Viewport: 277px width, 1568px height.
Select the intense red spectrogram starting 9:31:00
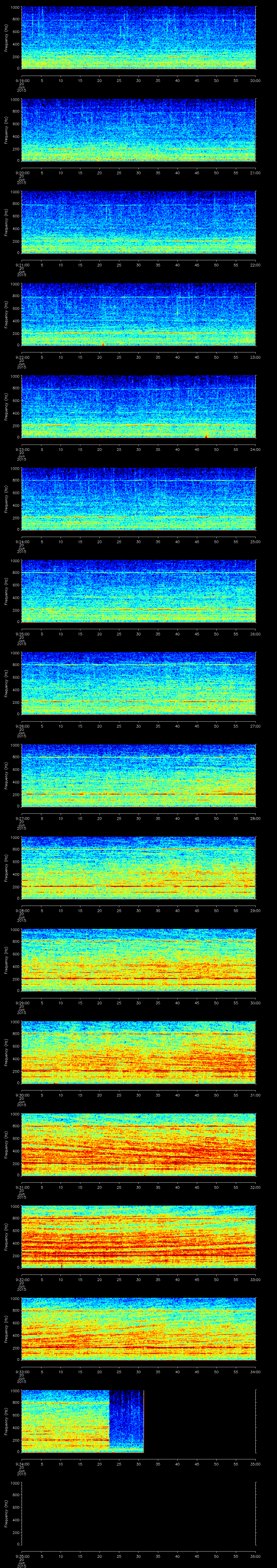(x=139, y=1144)
